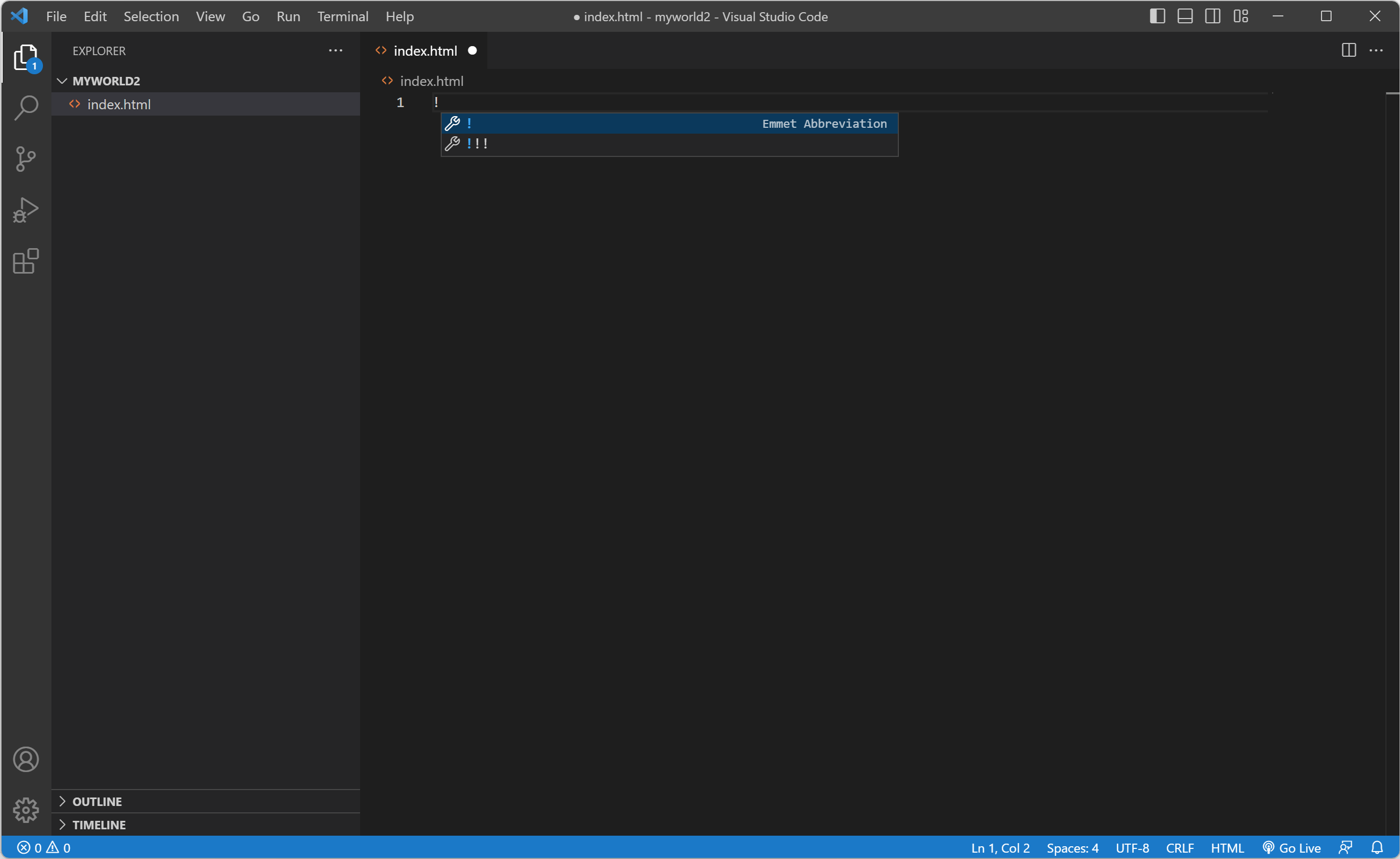1400x859 pixels.
Task: Toggle the bottom panel visibility
Action: tap(1185, 16)
